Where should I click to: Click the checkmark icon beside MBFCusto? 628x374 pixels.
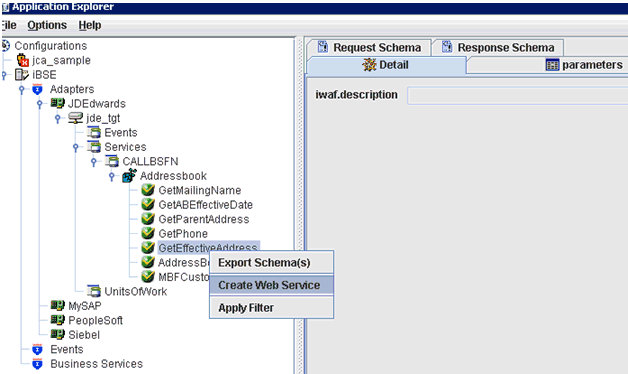(148, 277)
